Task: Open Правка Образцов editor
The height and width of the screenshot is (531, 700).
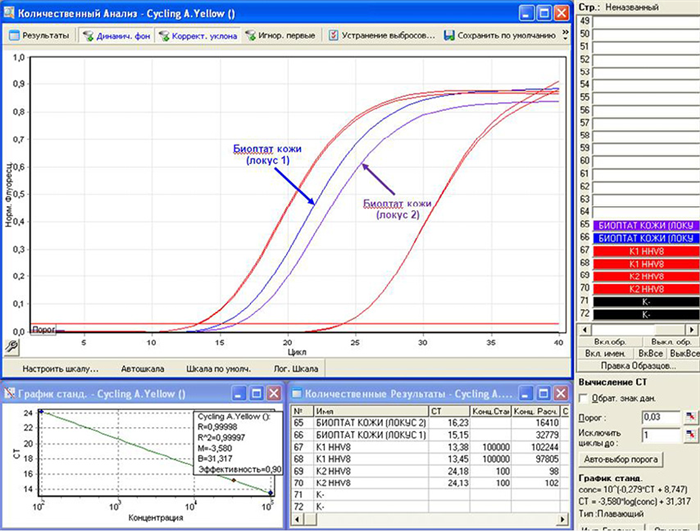Action: point(636,367)
